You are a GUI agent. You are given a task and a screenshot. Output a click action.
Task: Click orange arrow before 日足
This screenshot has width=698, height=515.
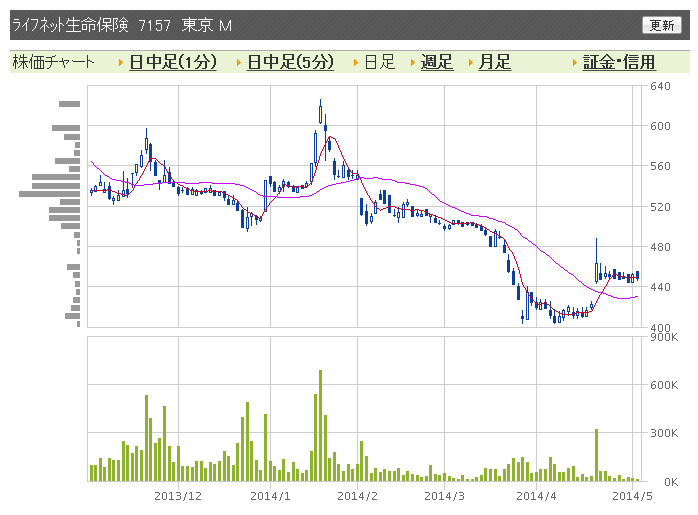point(356,63)
